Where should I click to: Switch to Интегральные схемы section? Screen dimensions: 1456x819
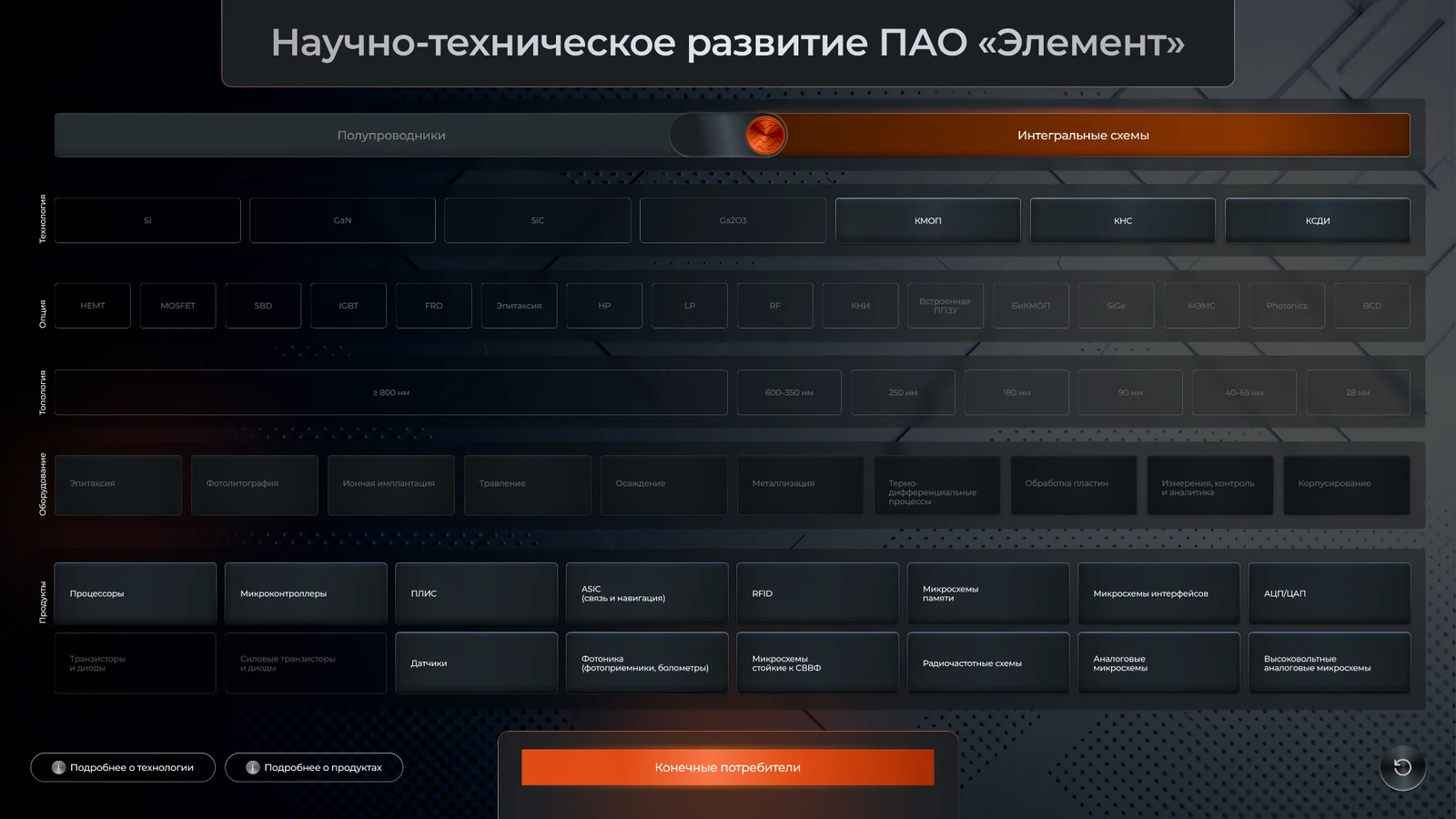pyautogui.click(x=1083, y=136)
